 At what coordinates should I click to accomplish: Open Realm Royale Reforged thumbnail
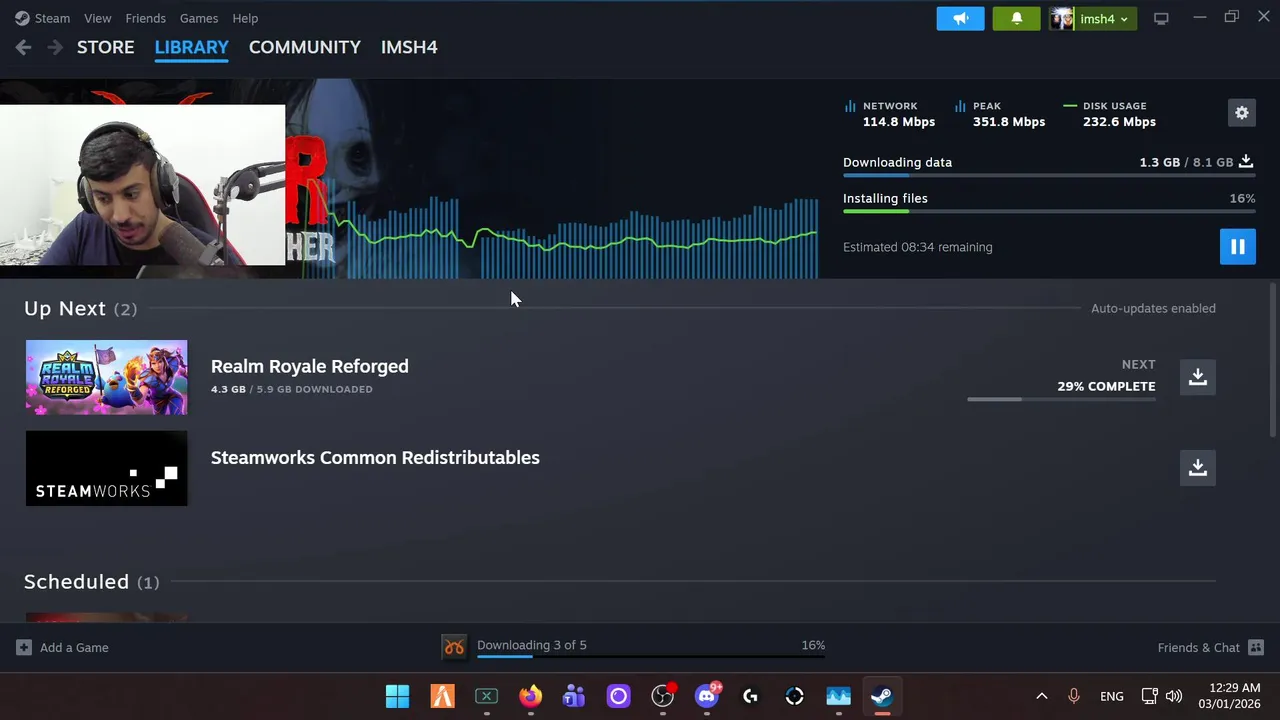coord(106,377)
